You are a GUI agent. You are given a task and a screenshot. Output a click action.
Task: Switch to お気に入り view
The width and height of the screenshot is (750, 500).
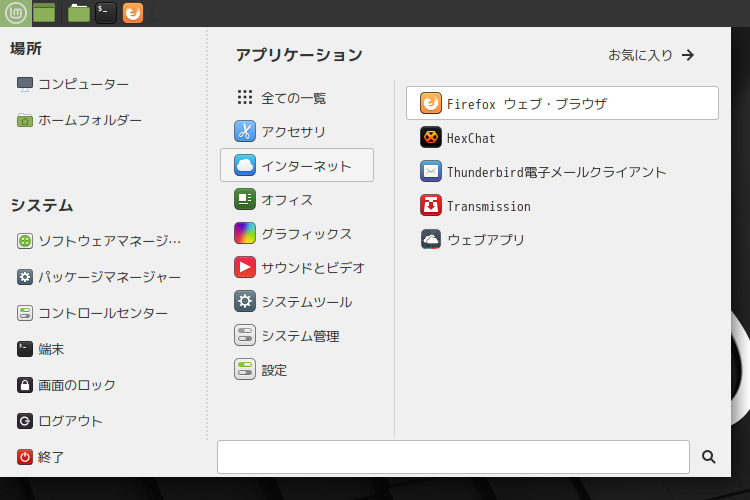pos(651,55)
